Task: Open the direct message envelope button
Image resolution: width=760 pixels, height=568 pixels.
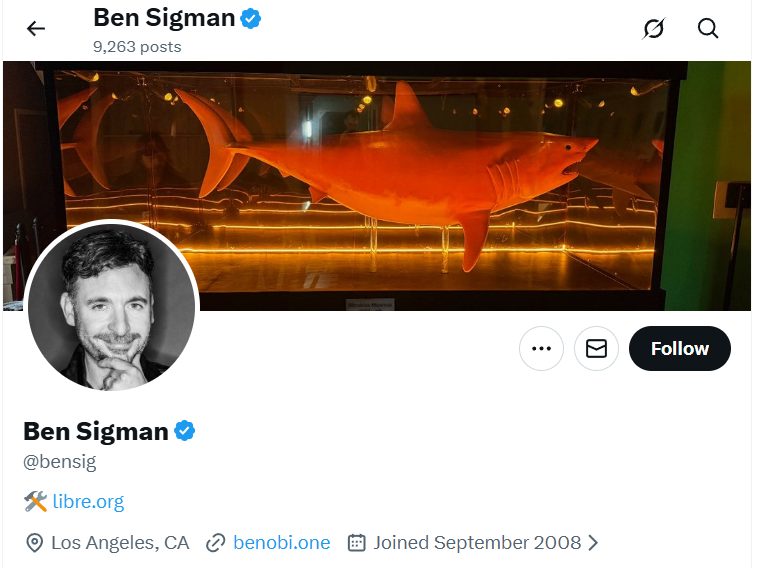Action: 596,348
